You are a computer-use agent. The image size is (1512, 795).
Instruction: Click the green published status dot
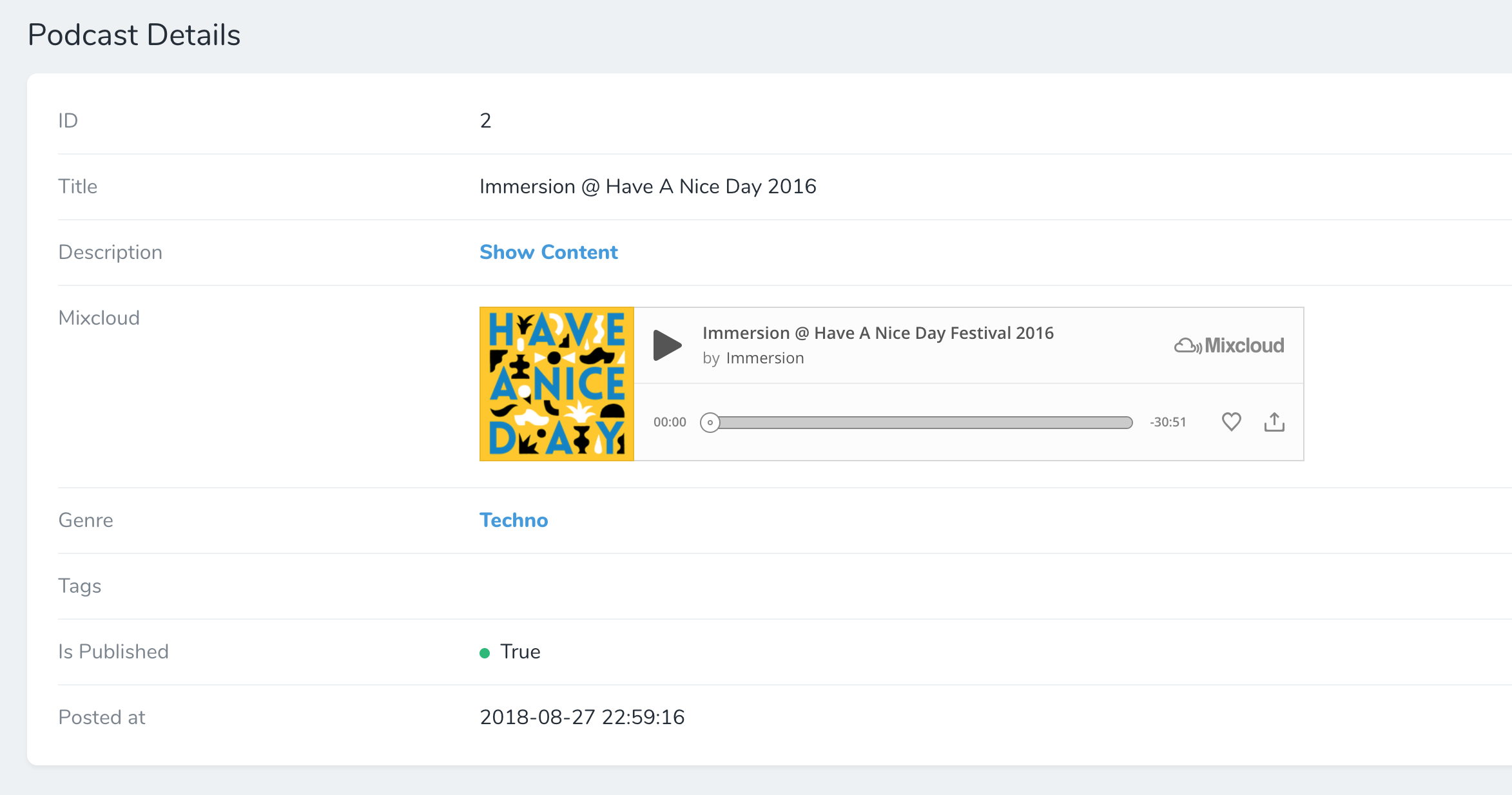[485, 653]
